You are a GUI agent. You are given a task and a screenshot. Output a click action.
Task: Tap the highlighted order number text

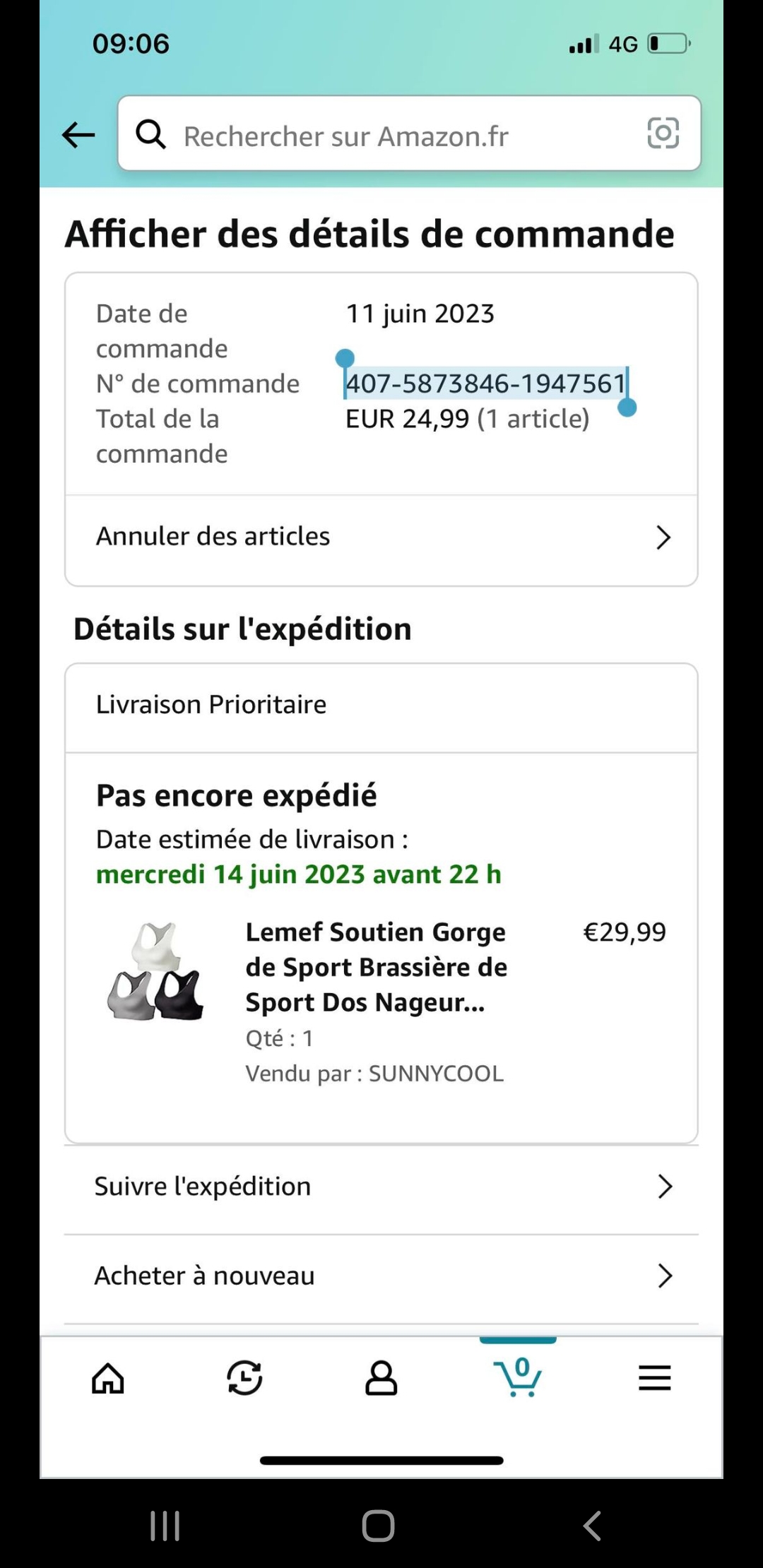[486, 384]
